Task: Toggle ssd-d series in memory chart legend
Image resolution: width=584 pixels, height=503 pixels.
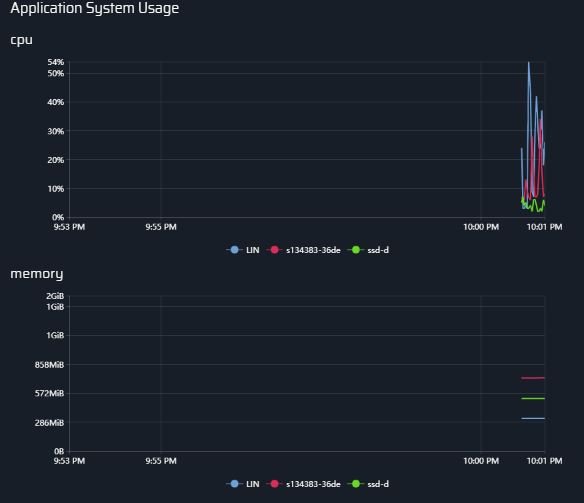Action: click(x=368, y=484)
